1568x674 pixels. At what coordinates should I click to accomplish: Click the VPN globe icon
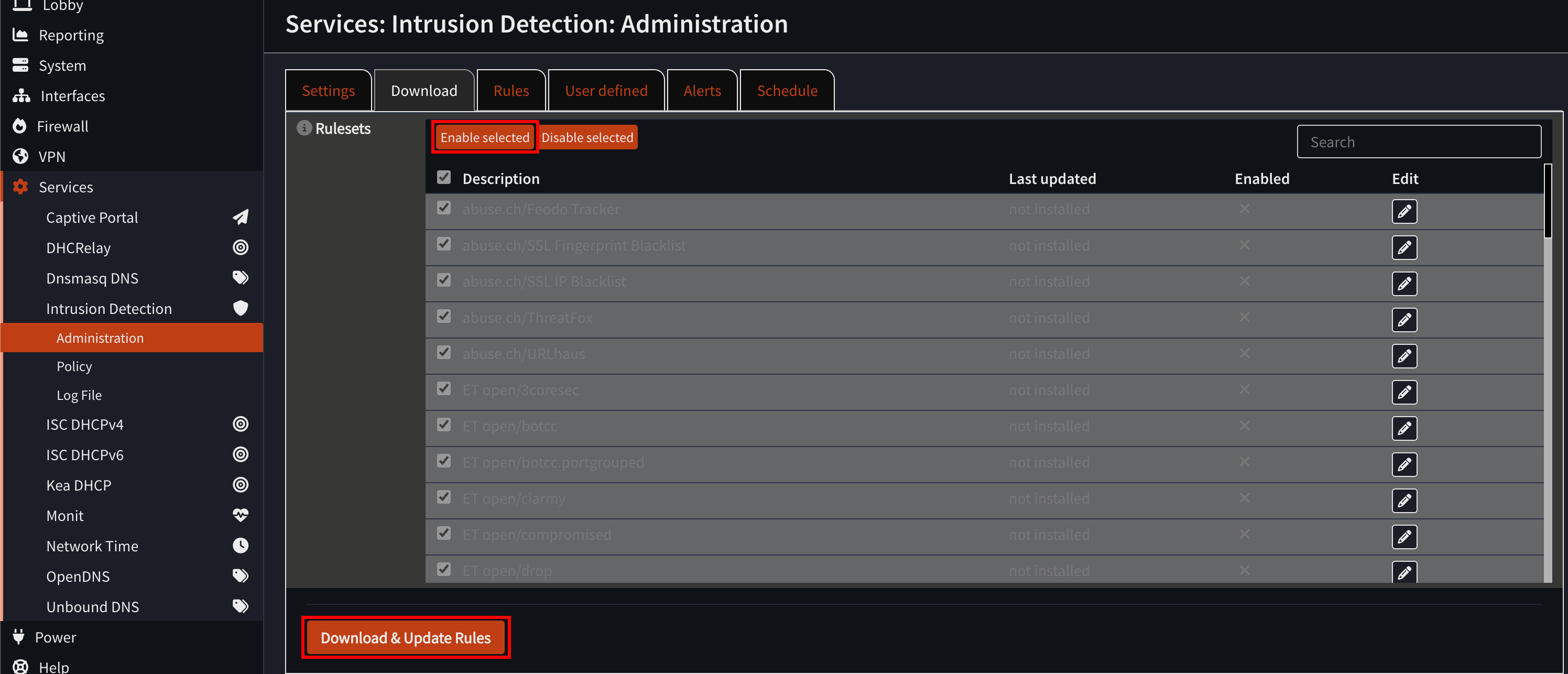20,156
